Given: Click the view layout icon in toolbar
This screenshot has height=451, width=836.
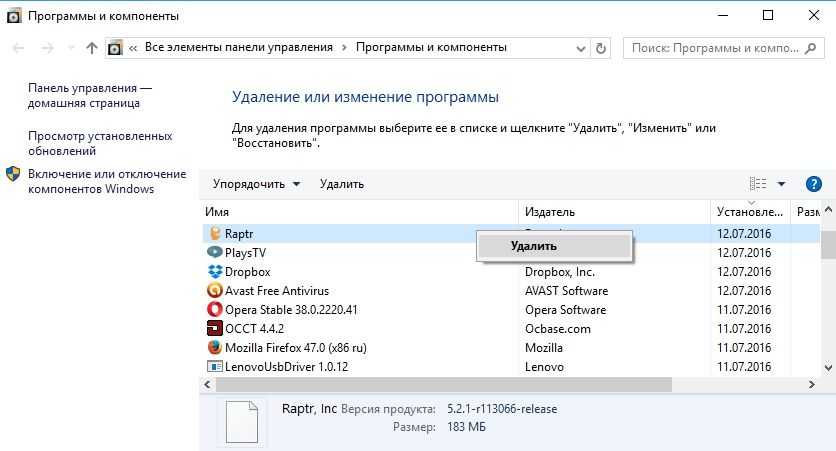Looking at the screenshot, I should click(x=758, y=184).
